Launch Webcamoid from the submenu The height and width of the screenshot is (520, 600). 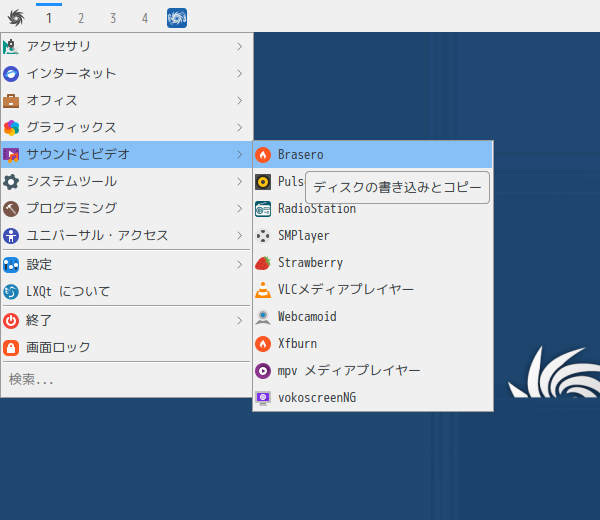(x=373, y=317)
